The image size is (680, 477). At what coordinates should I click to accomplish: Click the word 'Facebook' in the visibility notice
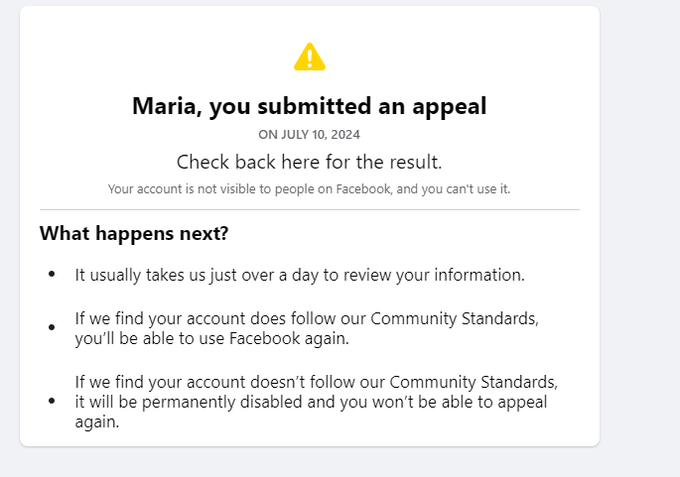point(364,189)
